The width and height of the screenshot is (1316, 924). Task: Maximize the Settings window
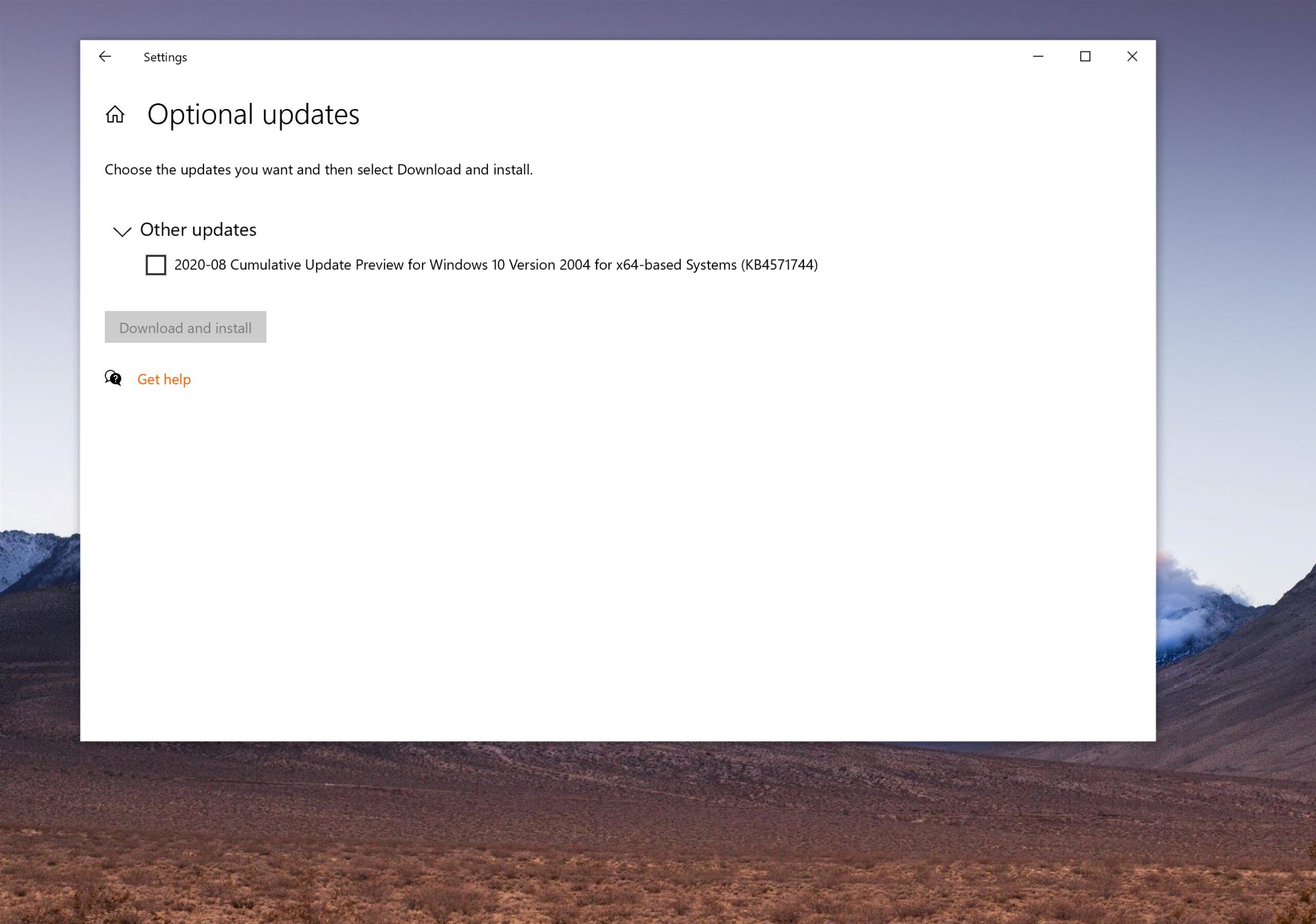(x=1085, y=56)
